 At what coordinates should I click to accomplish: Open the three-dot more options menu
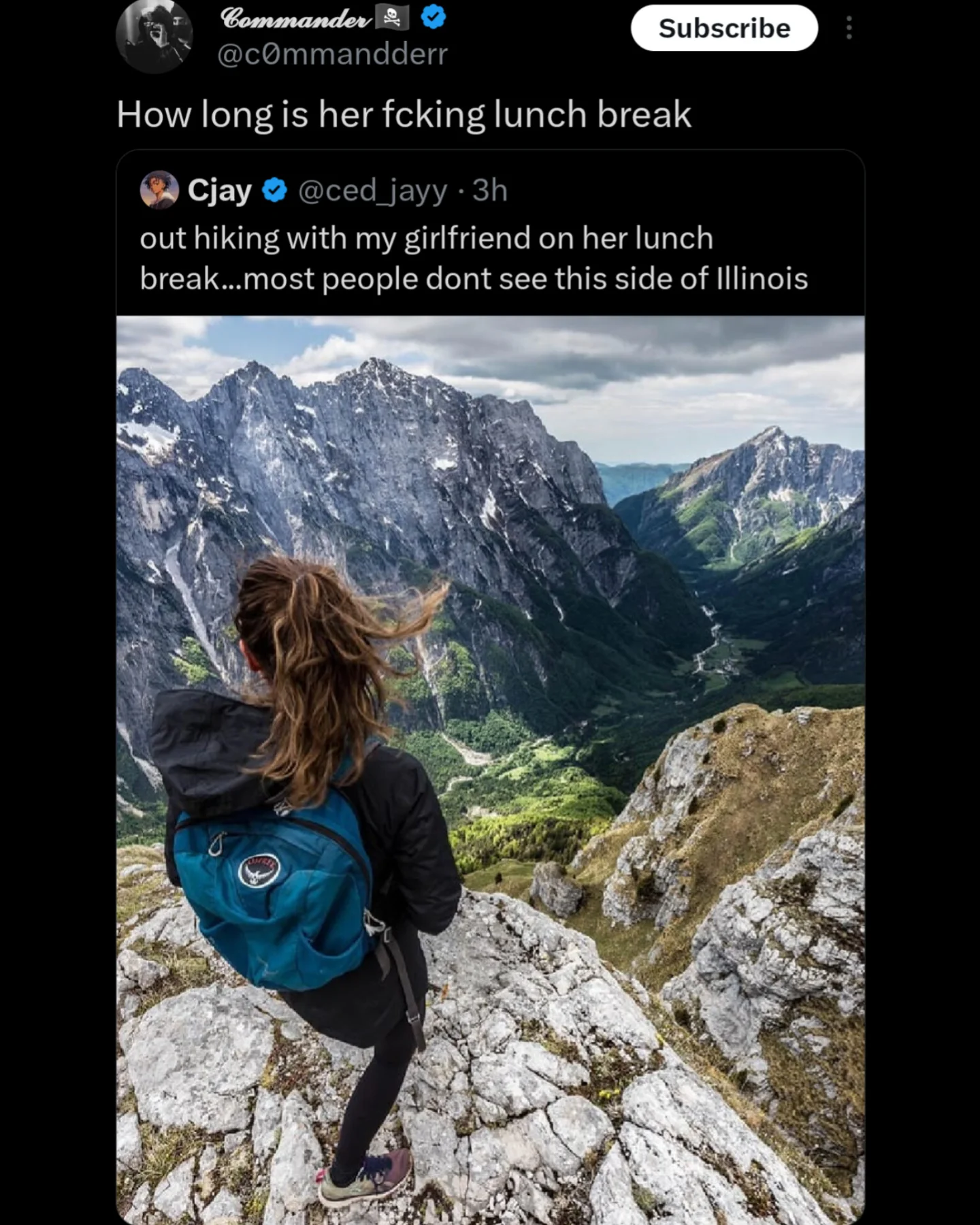click(849, 28)
